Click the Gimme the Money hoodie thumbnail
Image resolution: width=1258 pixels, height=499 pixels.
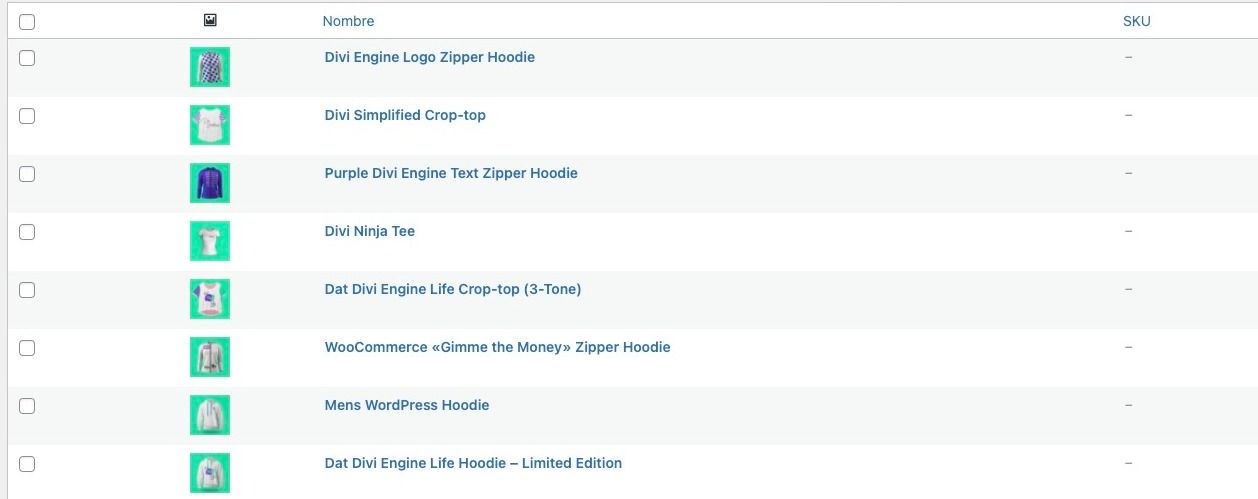[210, 357]
